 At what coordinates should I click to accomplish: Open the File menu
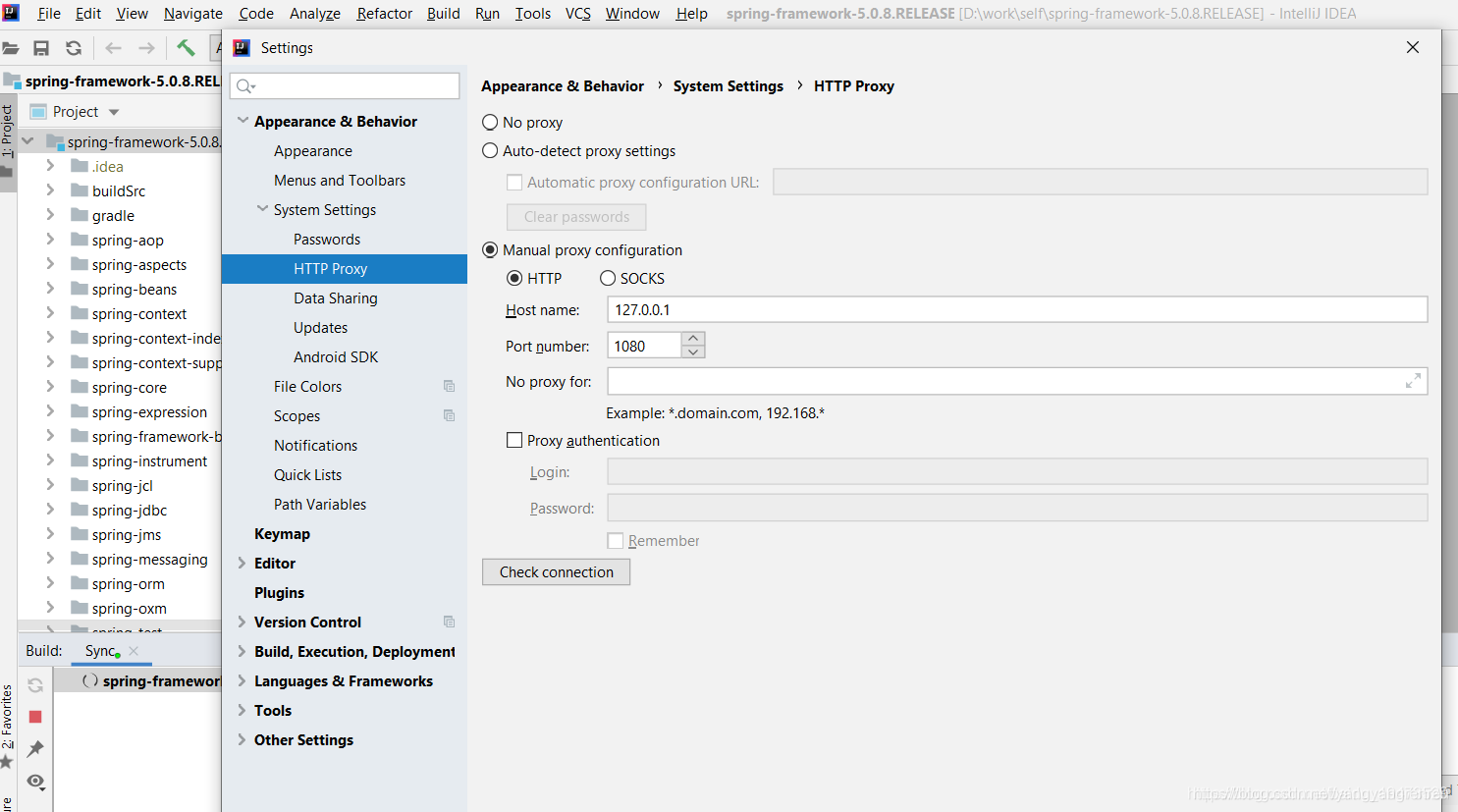[48, 14]
